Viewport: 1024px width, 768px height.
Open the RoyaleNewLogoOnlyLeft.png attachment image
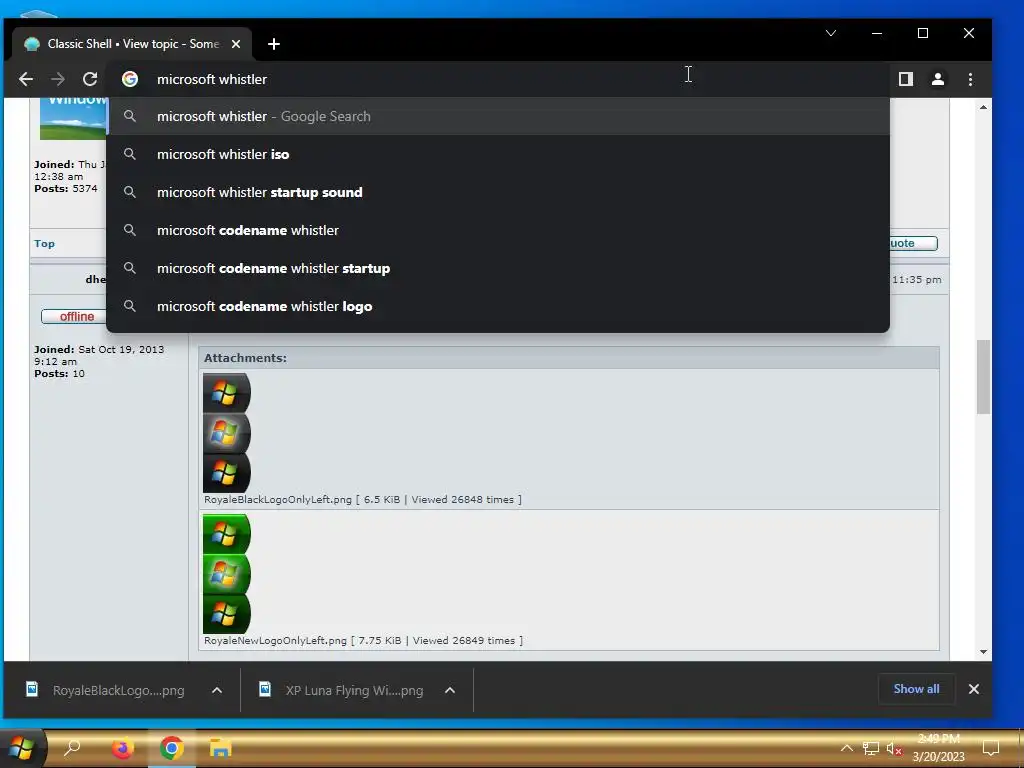(x=227, y=574)
